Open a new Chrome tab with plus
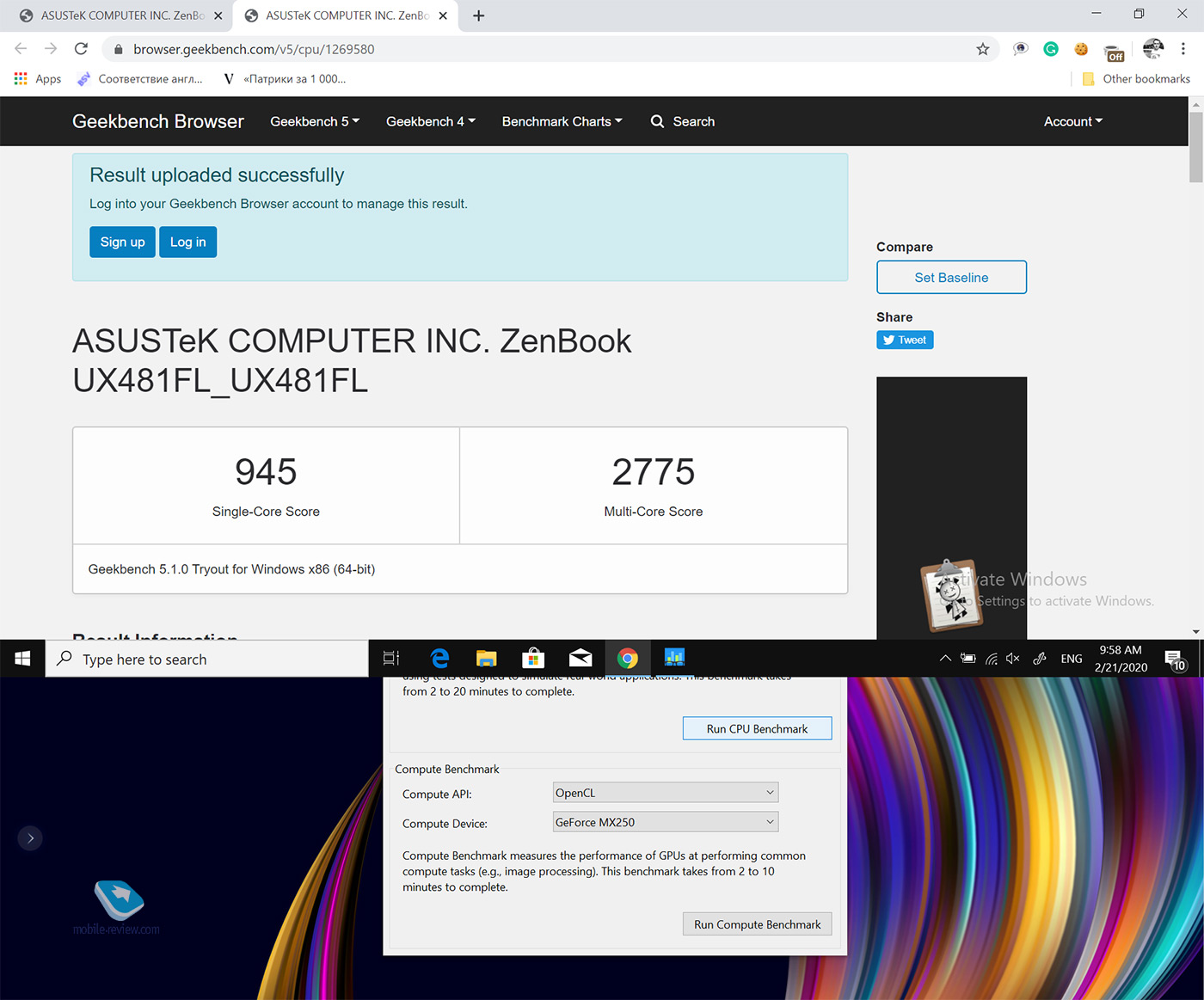Image resolution: width=1204 pixels, height=1000 pixels. [x=479, y=15]
